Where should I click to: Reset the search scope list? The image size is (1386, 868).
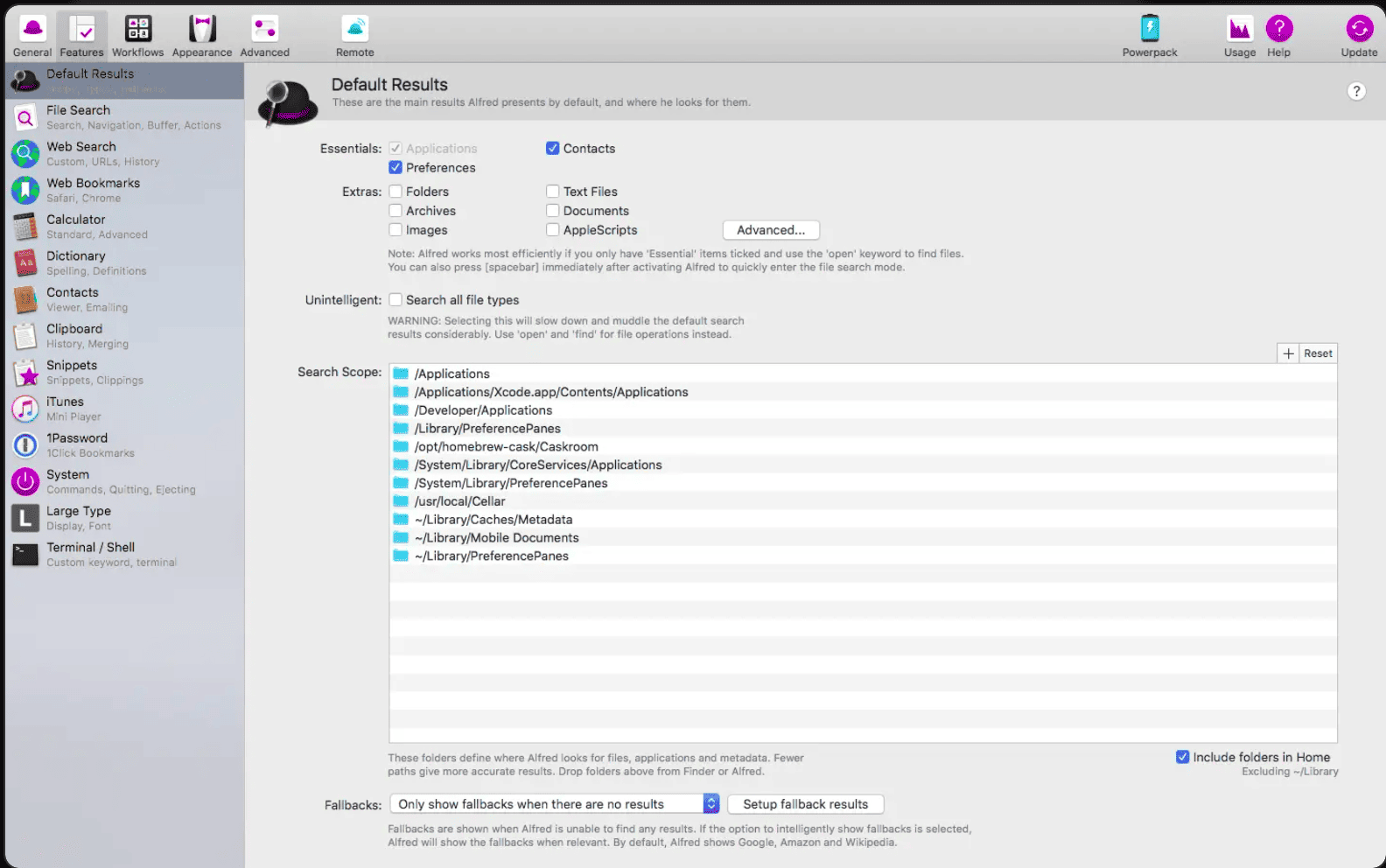pyautogui.click(x=1318, y=353)
